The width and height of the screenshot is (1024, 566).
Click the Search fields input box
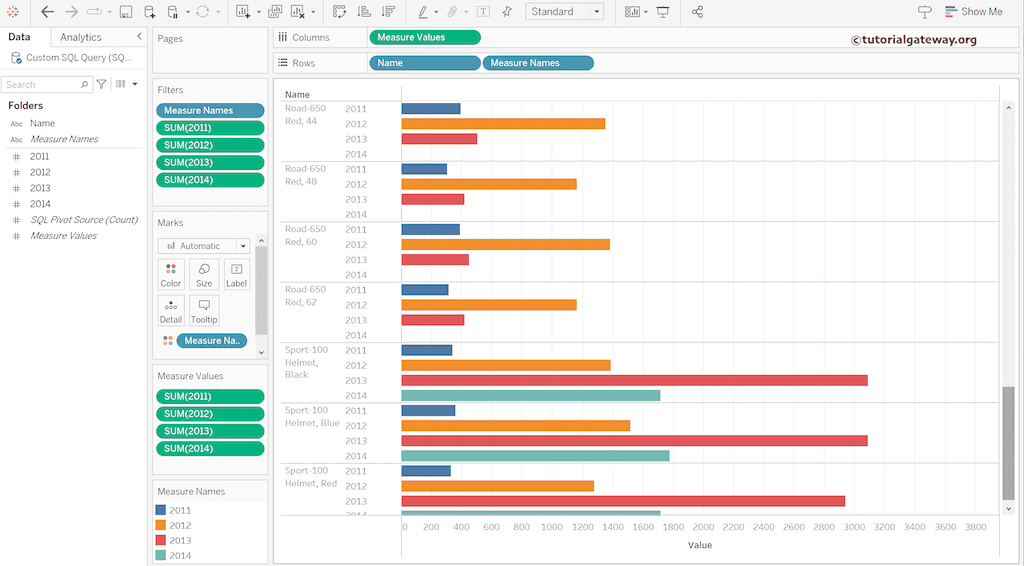pyautogui.click(x=45, y=85)
